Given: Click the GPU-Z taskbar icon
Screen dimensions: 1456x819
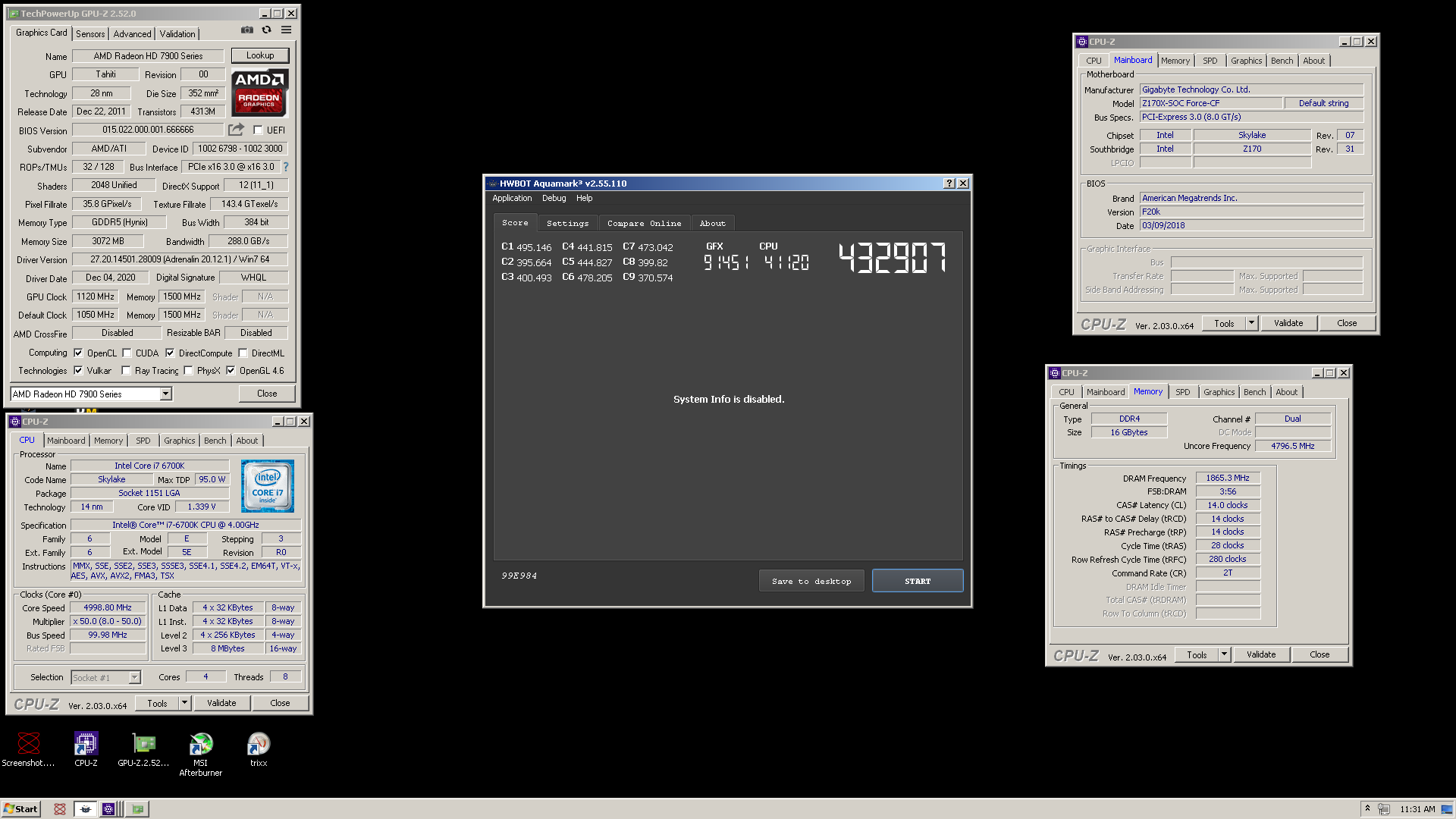Looking at the screenshot, I should tap(137, 809).
